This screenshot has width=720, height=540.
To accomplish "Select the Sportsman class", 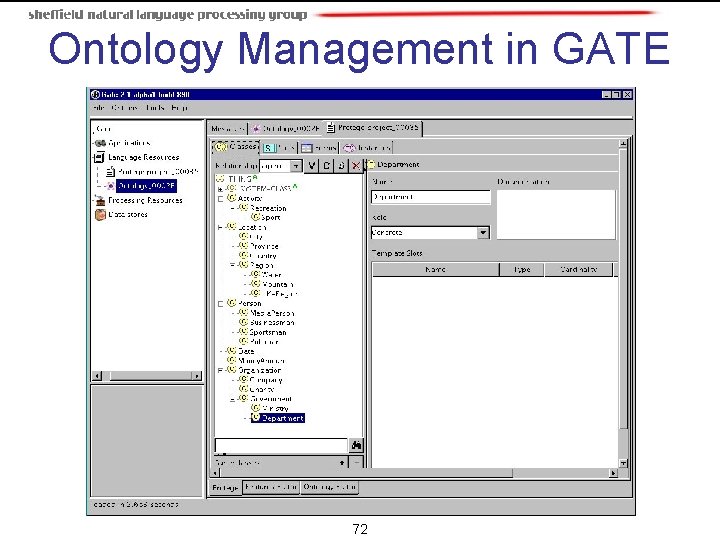I will coord(268,332).
